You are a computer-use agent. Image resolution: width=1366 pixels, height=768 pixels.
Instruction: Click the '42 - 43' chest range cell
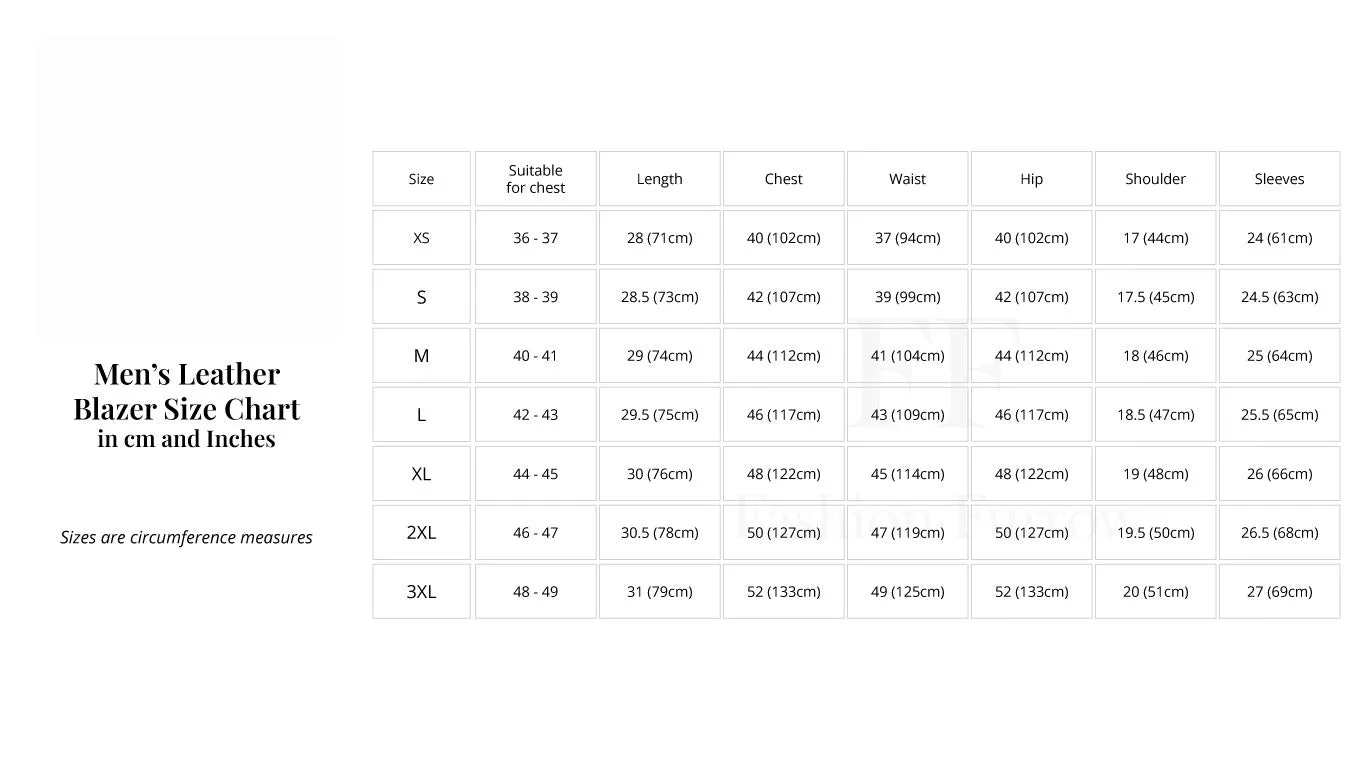click(535, 415)
